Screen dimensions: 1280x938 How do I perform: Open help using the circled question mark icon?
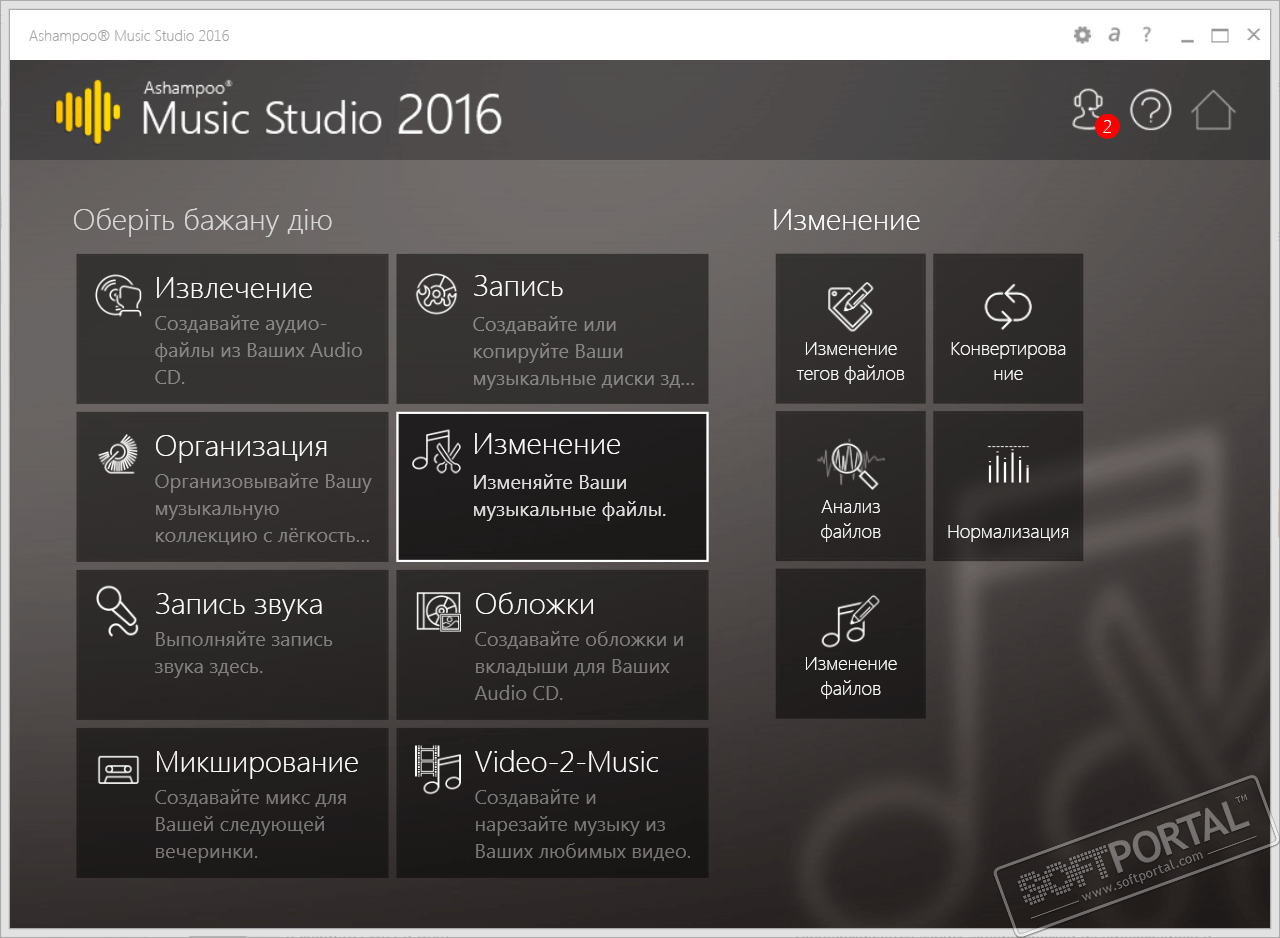[x=1151, y=110]
